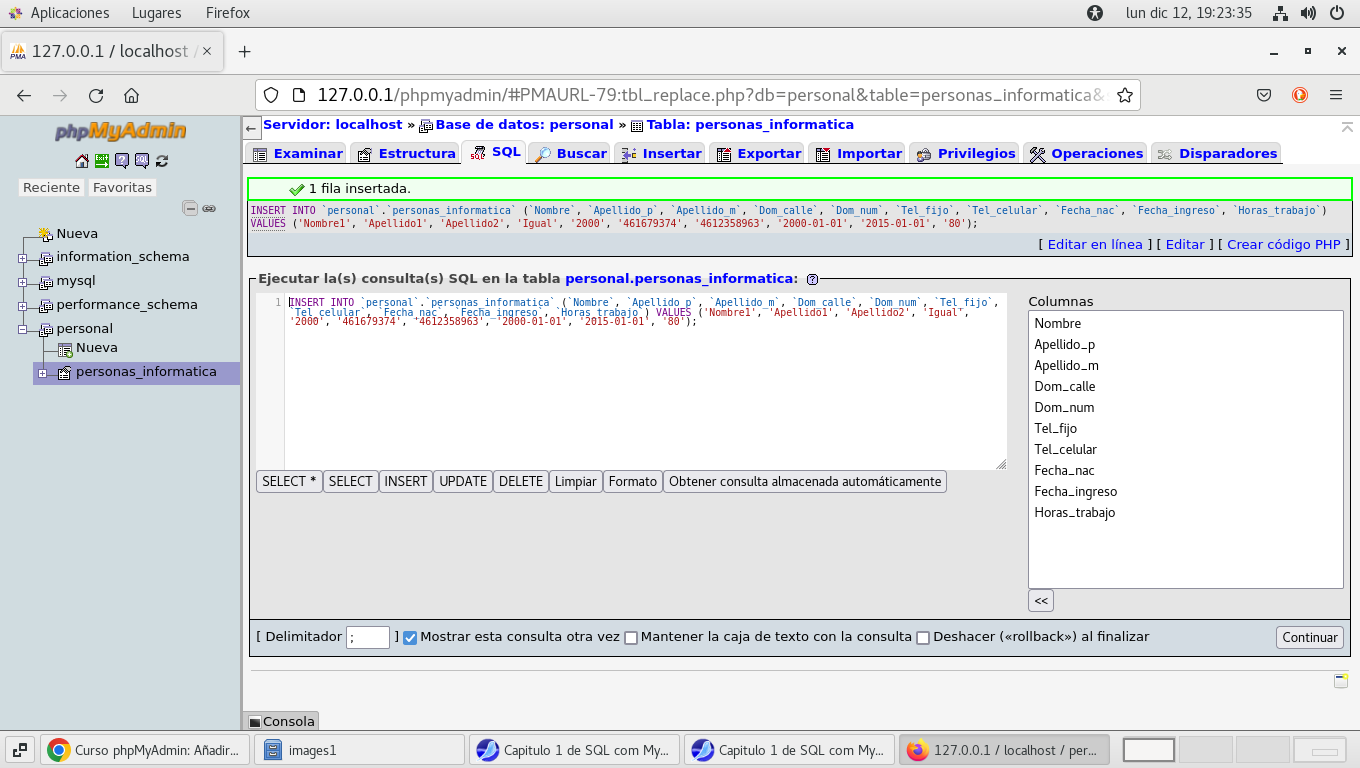
Task: Expand the information_schema database node
Action: point(22,258)
